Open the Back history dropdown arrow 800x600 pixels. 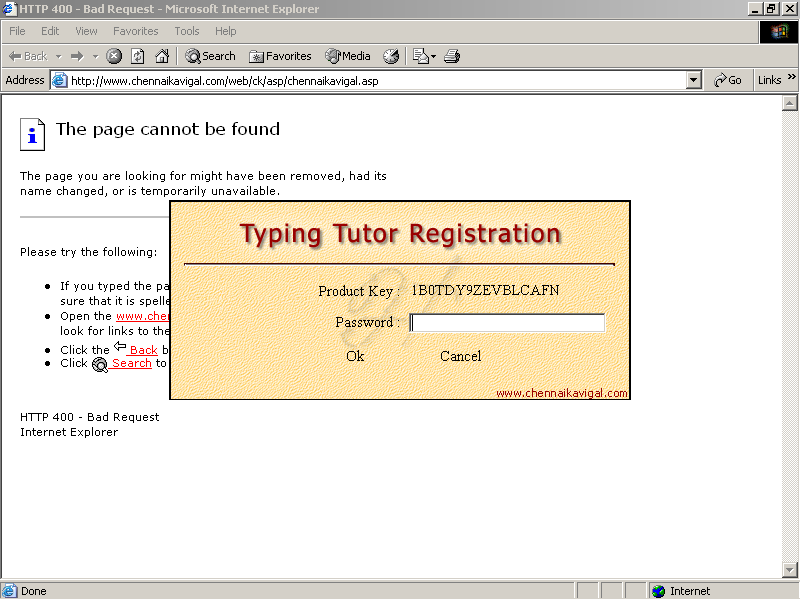[59, 56]
